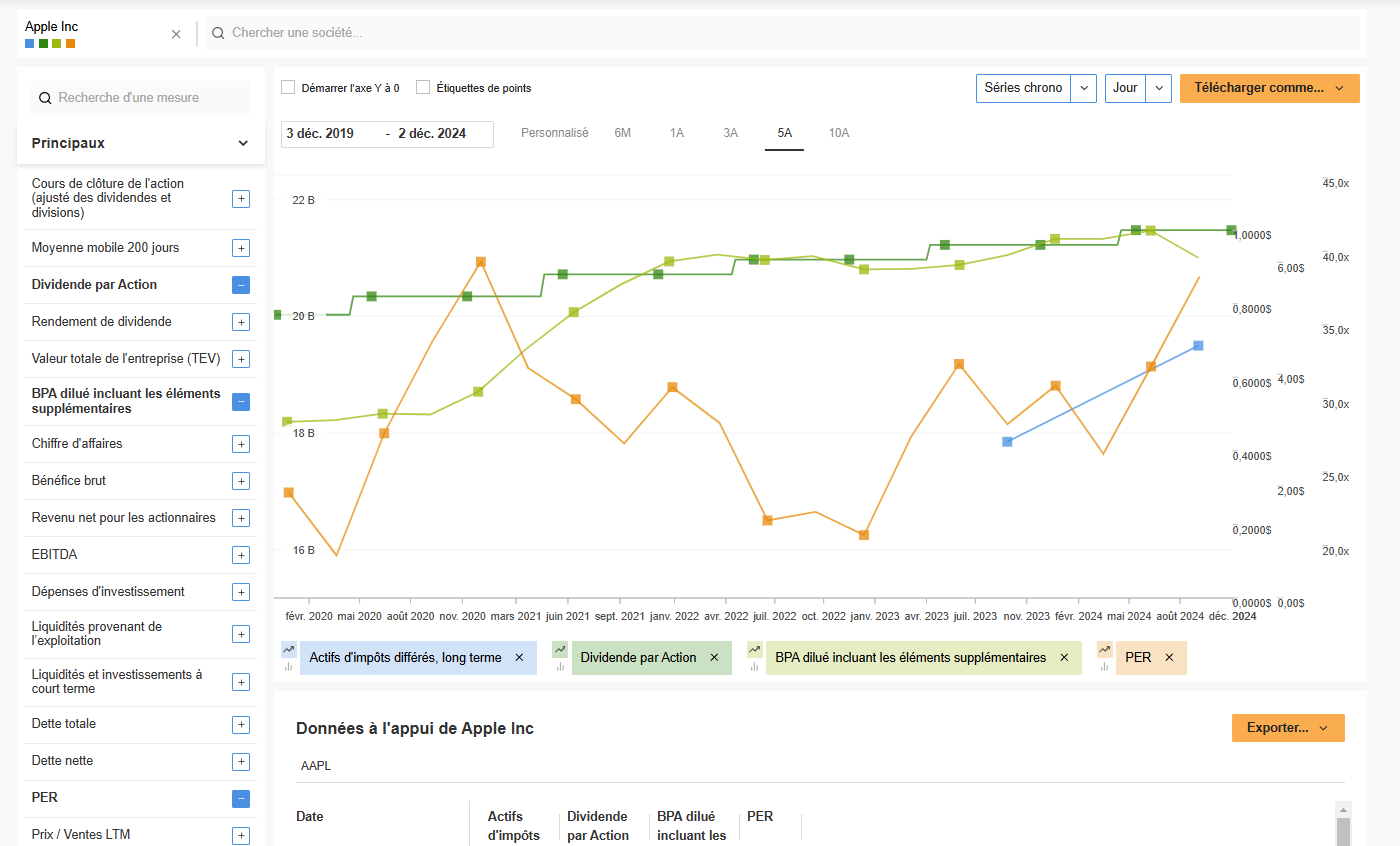
Task: Select the 3A range tab
Action: pos(731,133)
